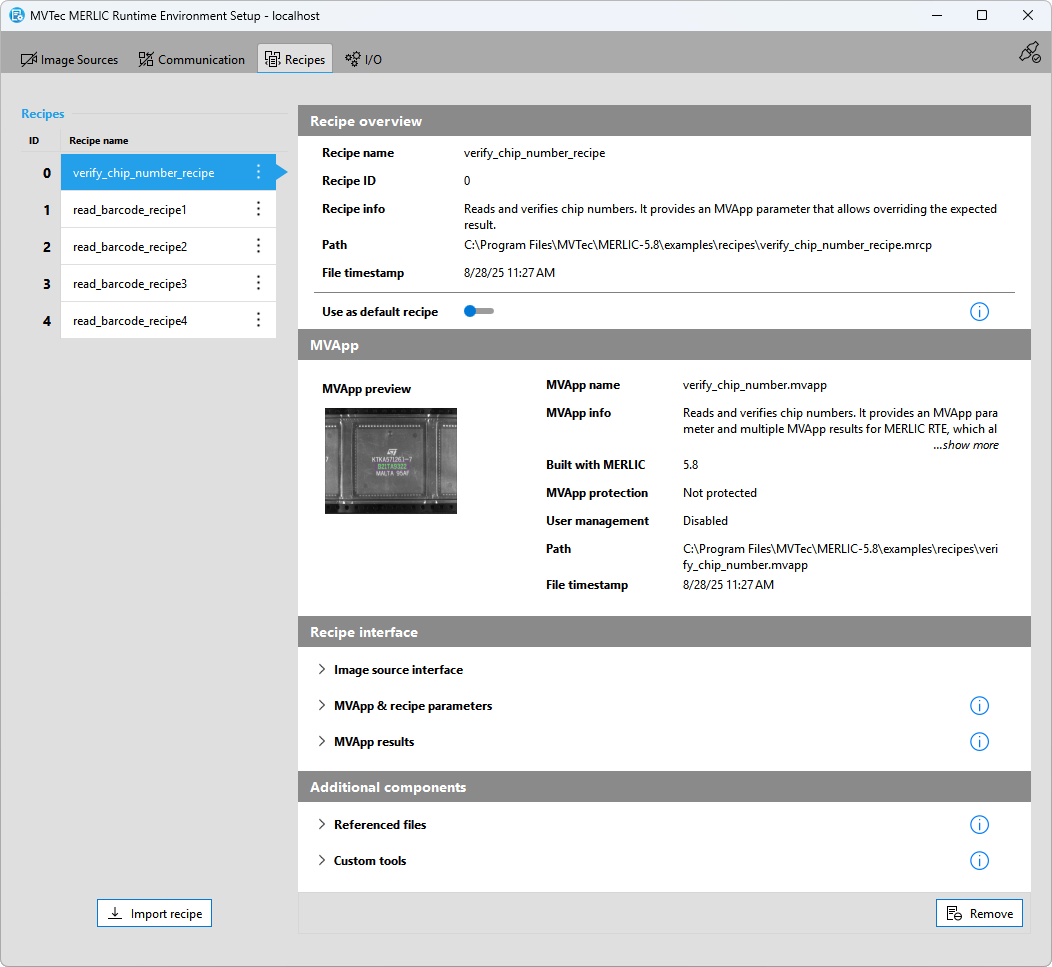The image size is (1052, 967).
Task: Open three-dot menu for read_barcode_recipe1
Action: pos(258,209)
